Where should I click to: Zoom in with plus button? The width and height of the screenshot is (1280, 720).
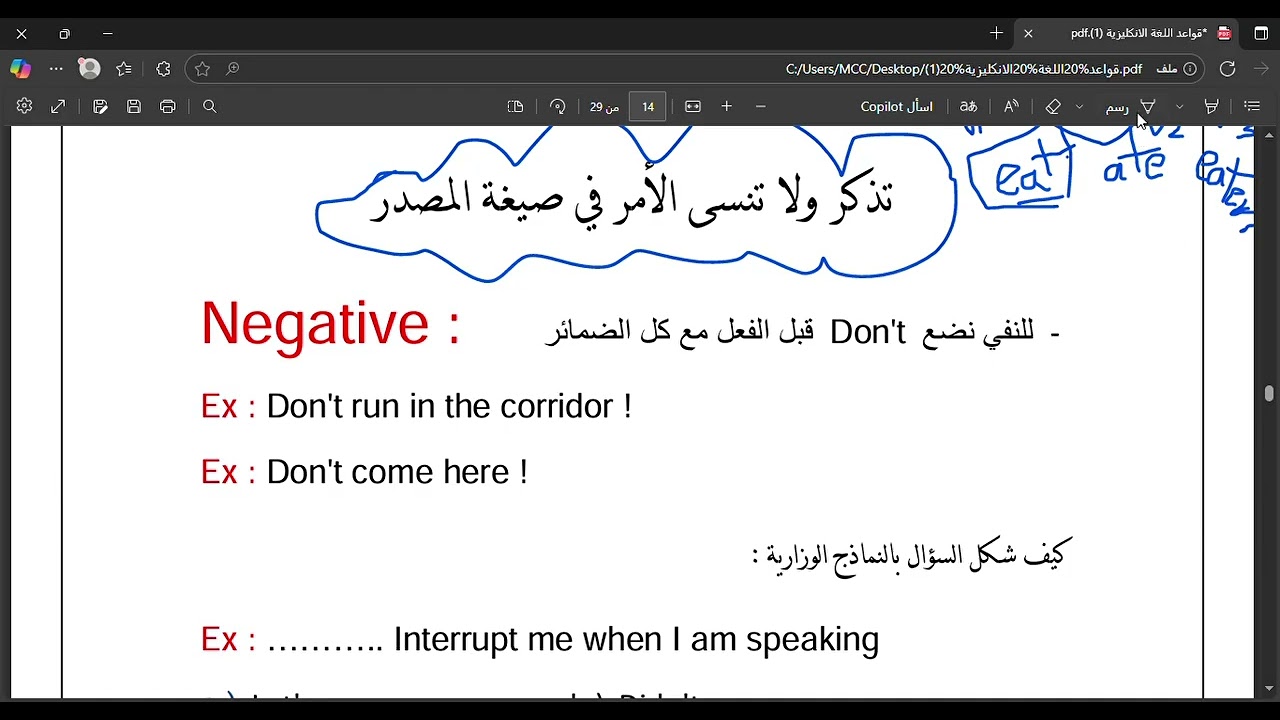click(727, 106)
